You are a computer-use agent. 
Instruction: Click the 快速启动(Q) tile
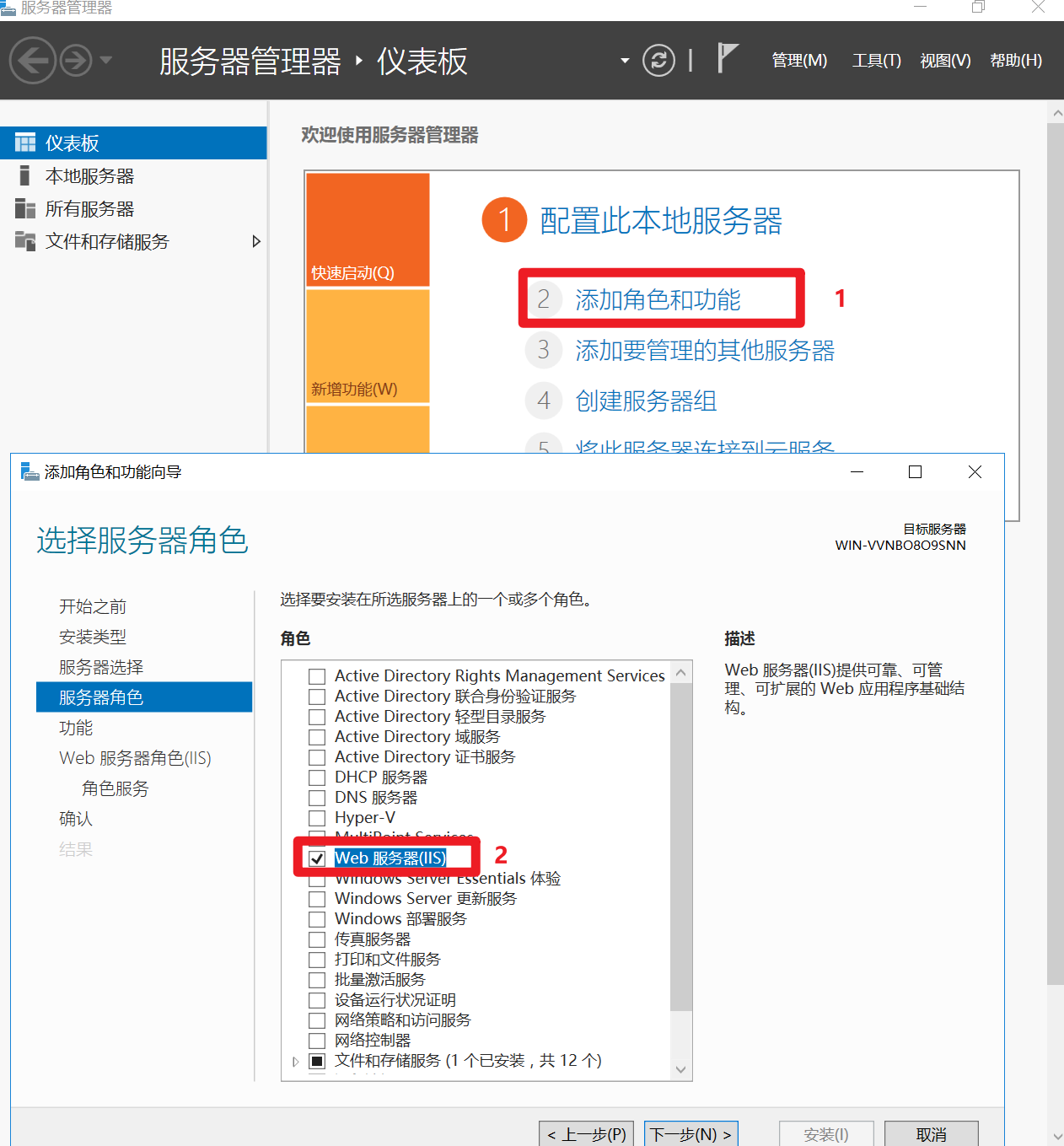click(368, 229)
